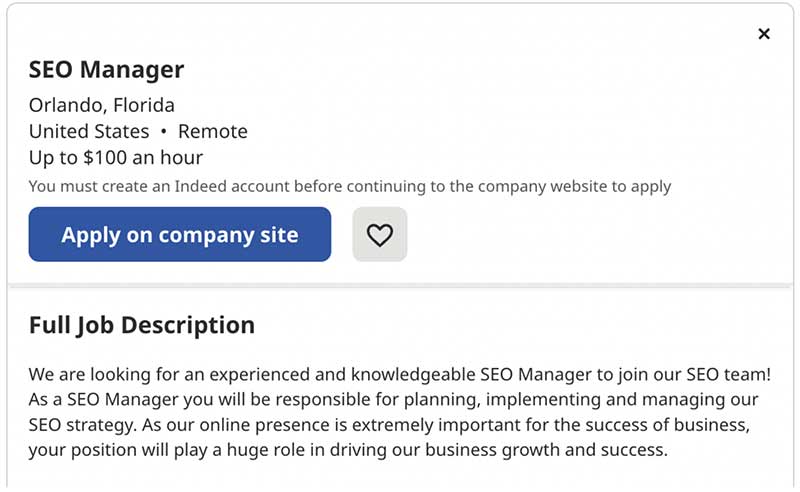Click the bullet separator before Remote

tap(164, 132)
